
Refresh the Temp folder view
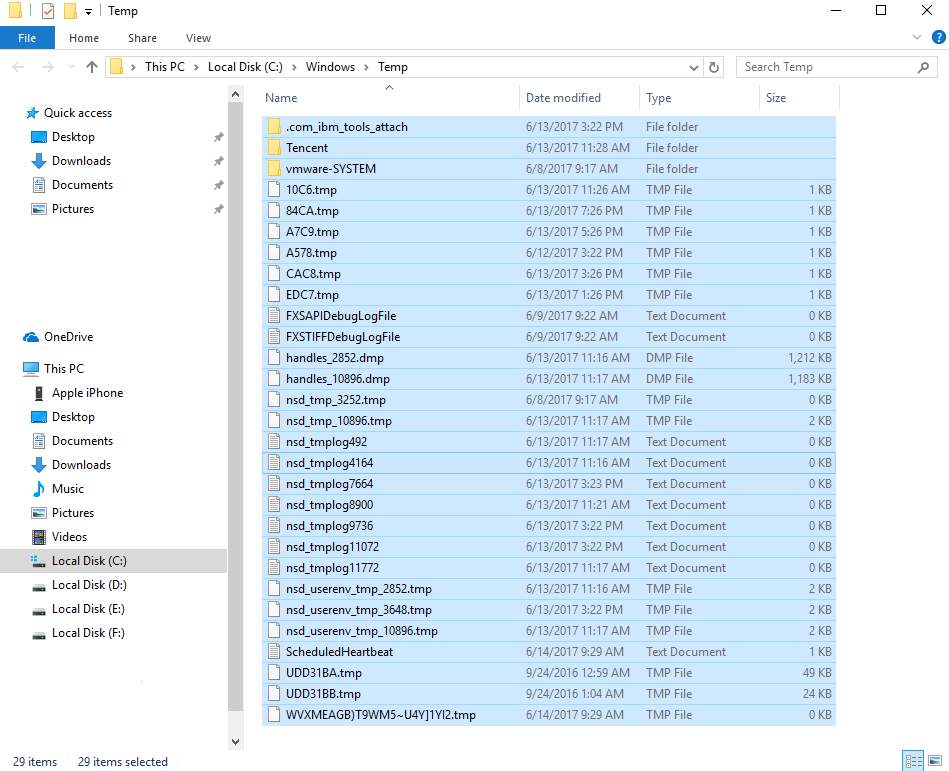(x=712, y=67)
